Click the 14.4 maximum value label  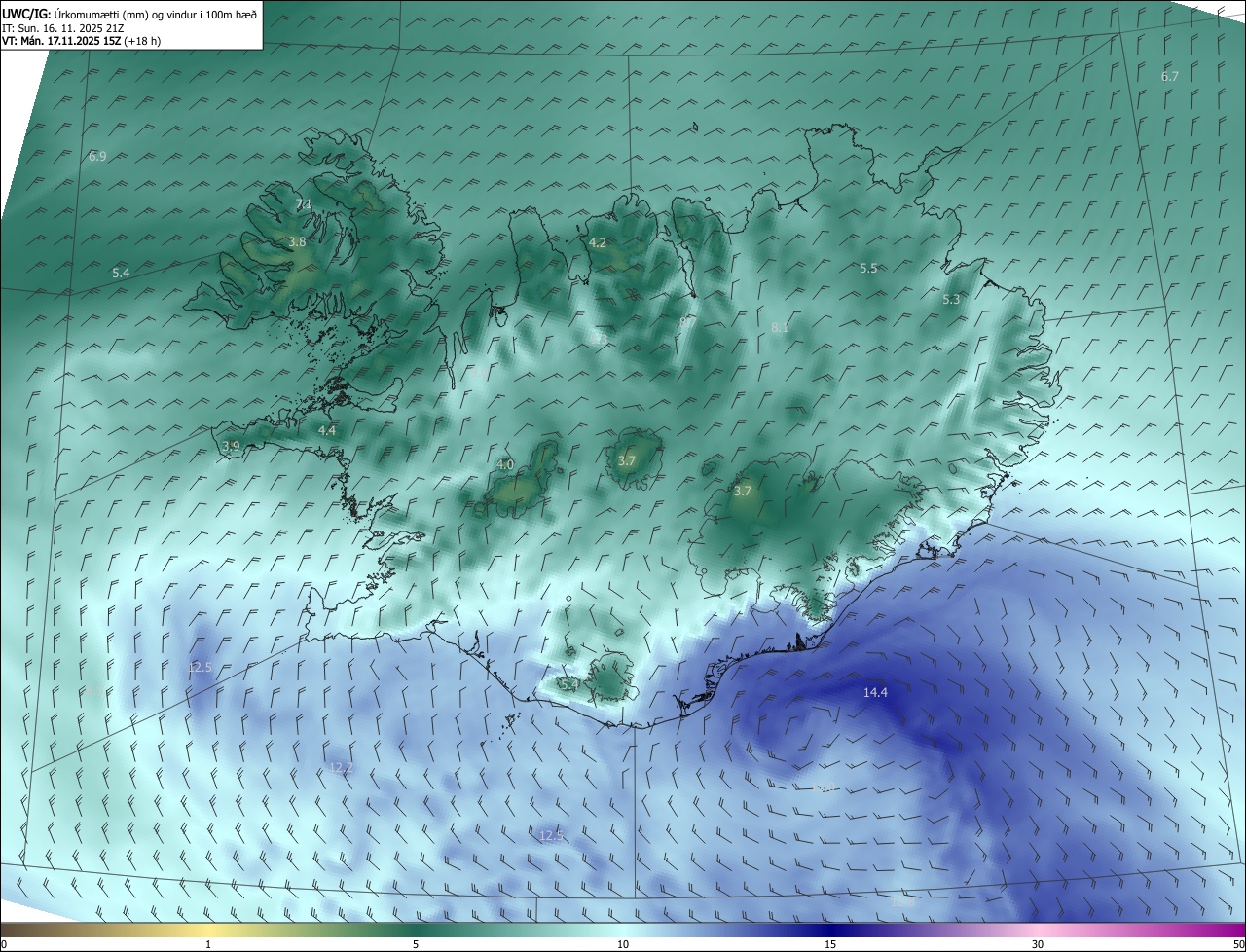point(875,692)
